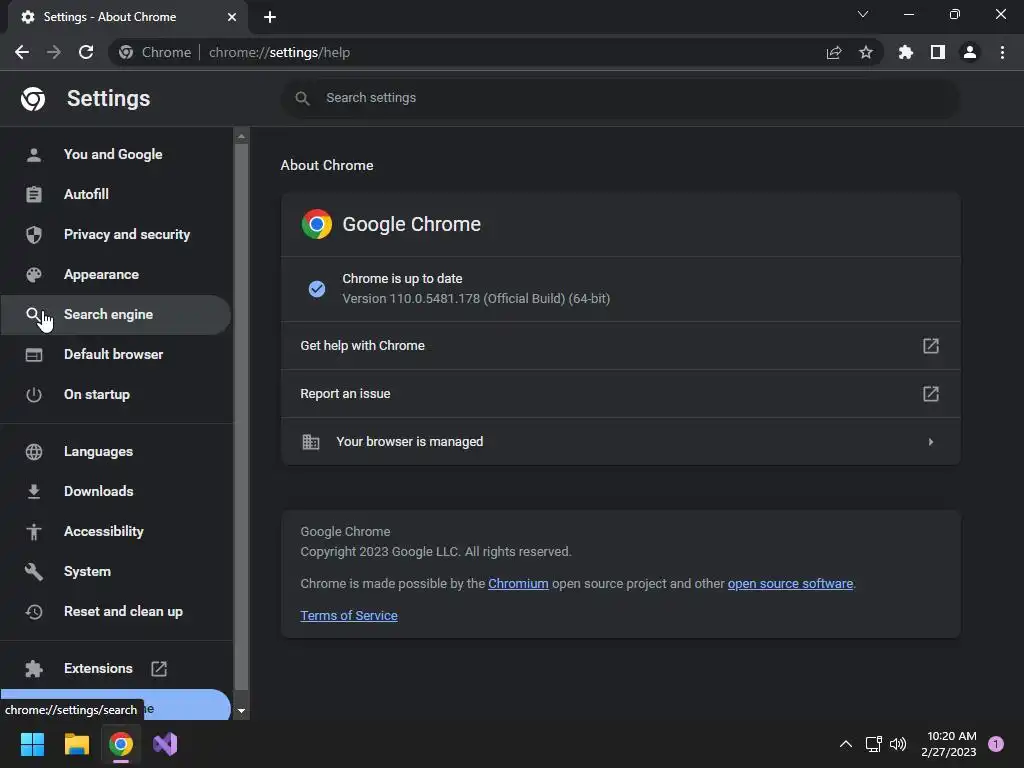
Task: Open Search engine settings
Action: point(116,315)
